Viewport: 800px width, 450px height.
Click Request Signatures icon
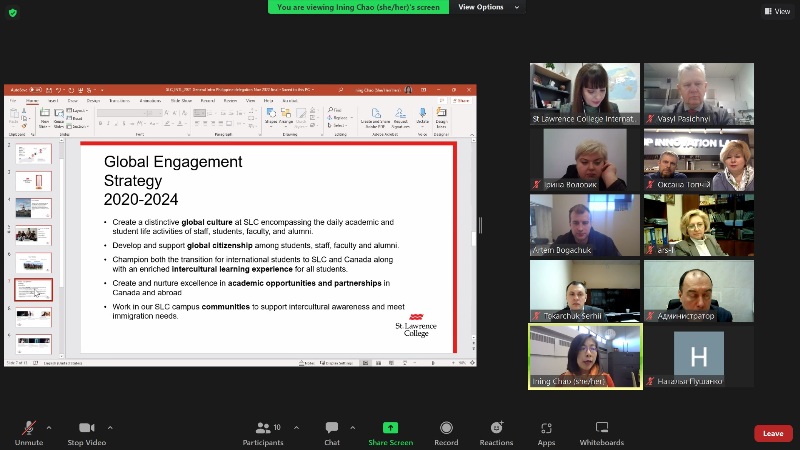[401, 117]
